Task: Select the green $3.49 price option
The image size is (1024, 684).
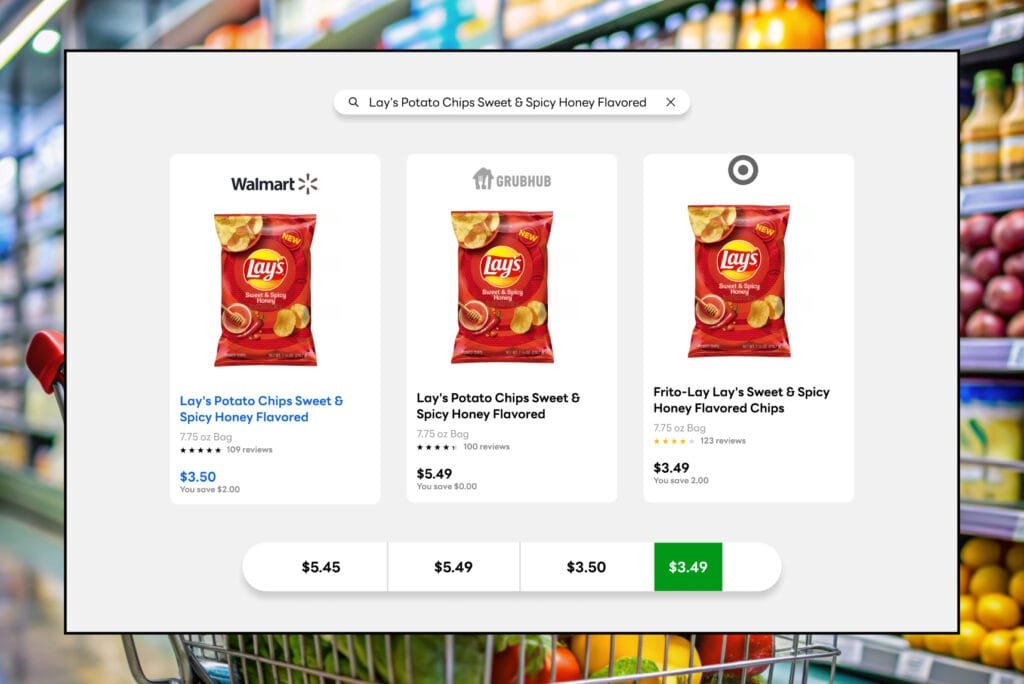Action: coord(688,567)
